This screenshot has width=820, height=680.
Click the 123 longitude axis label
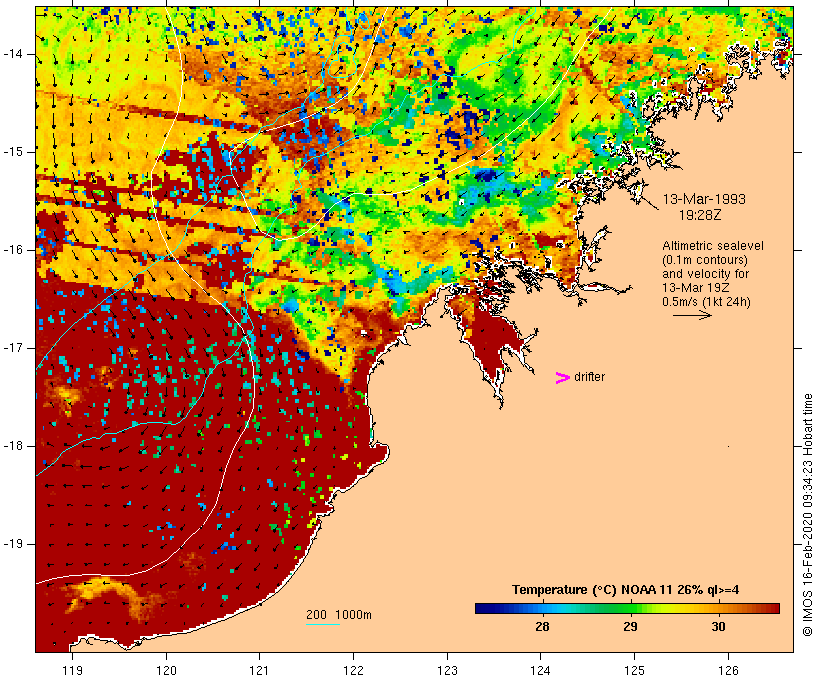coord(447,670)
